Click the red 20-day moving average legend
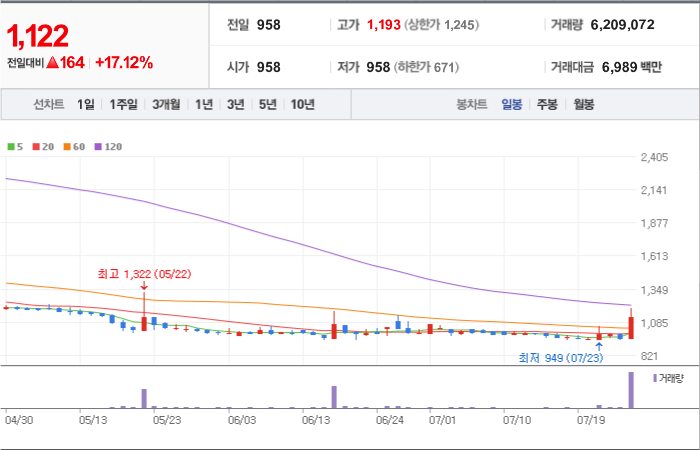 coord(43,146)
